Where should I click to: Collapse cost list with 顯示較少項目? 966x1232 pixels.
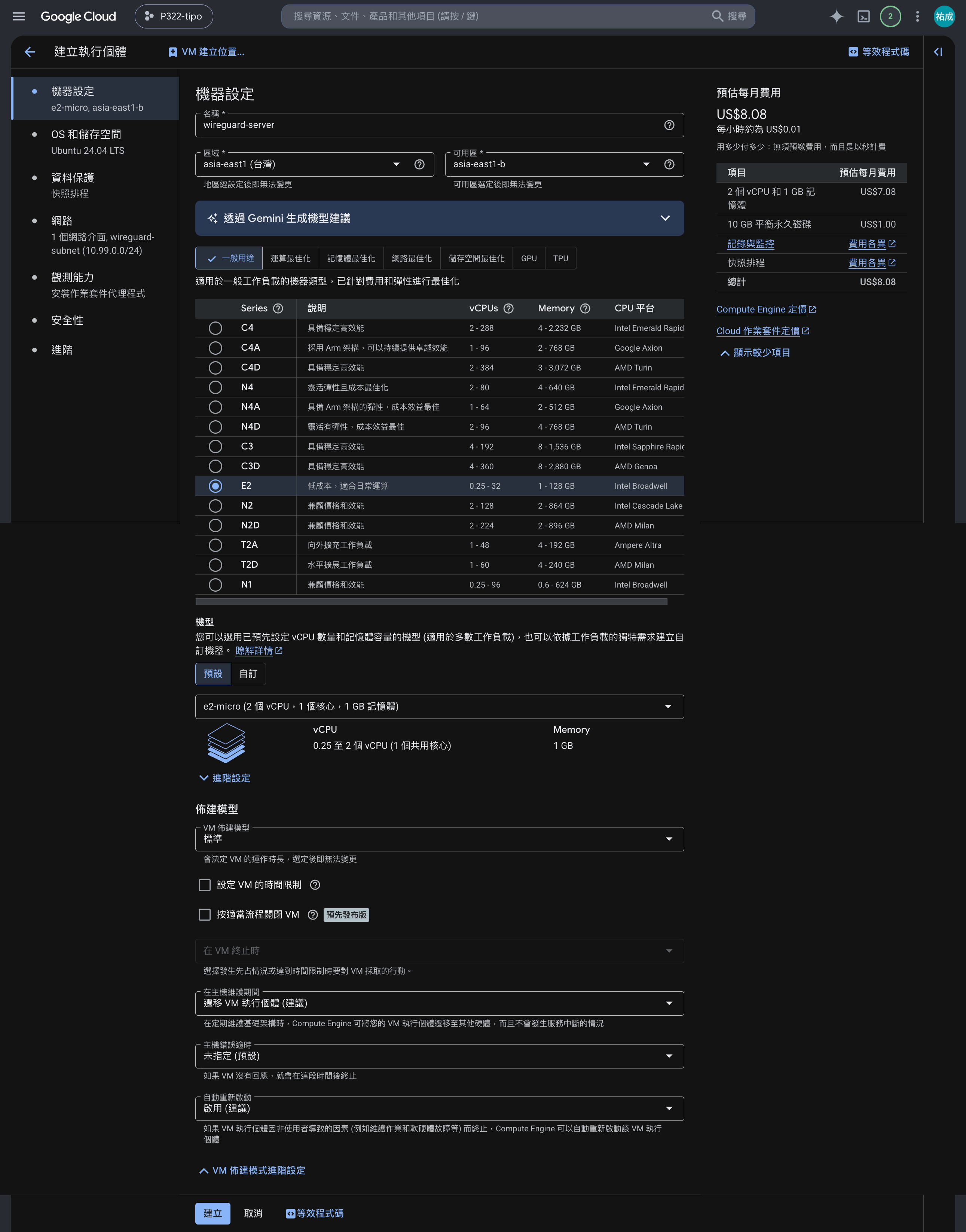tap(755, 353)
